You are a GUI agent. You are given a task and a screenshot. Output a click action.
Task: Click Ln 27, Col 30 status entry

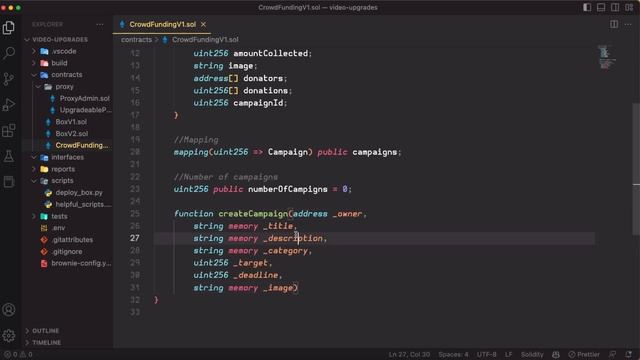click(409, 354)
